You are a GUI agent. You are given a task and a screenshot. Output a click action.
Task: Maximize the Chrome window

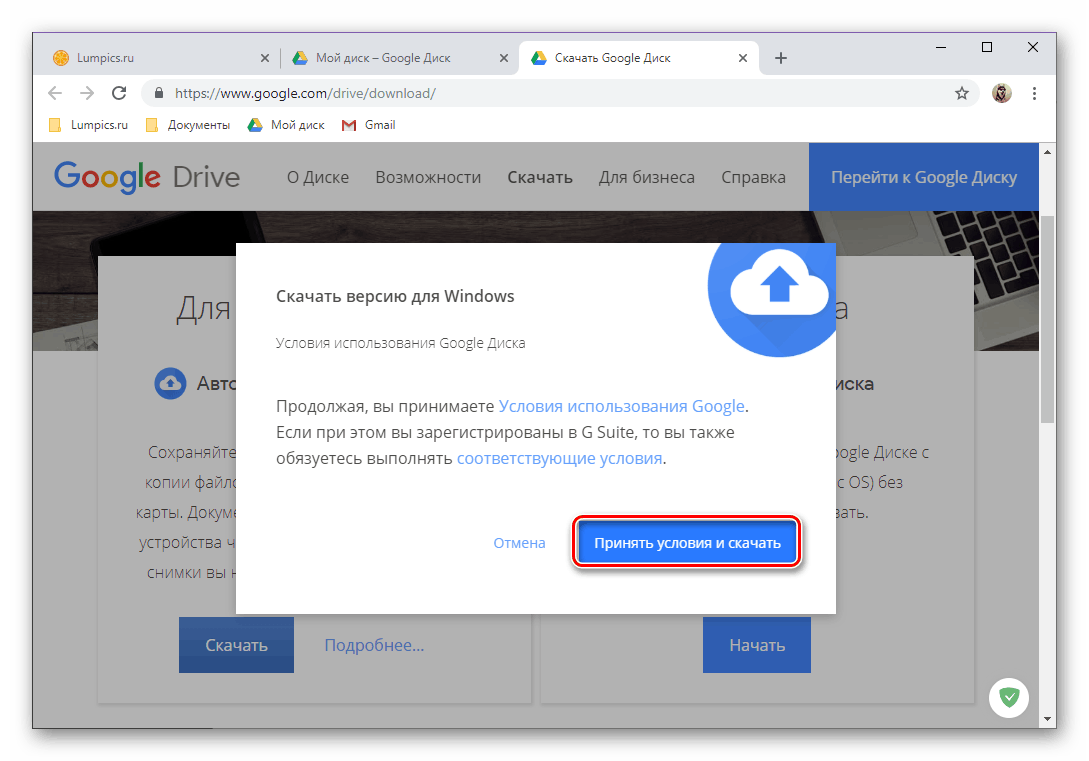987,47
